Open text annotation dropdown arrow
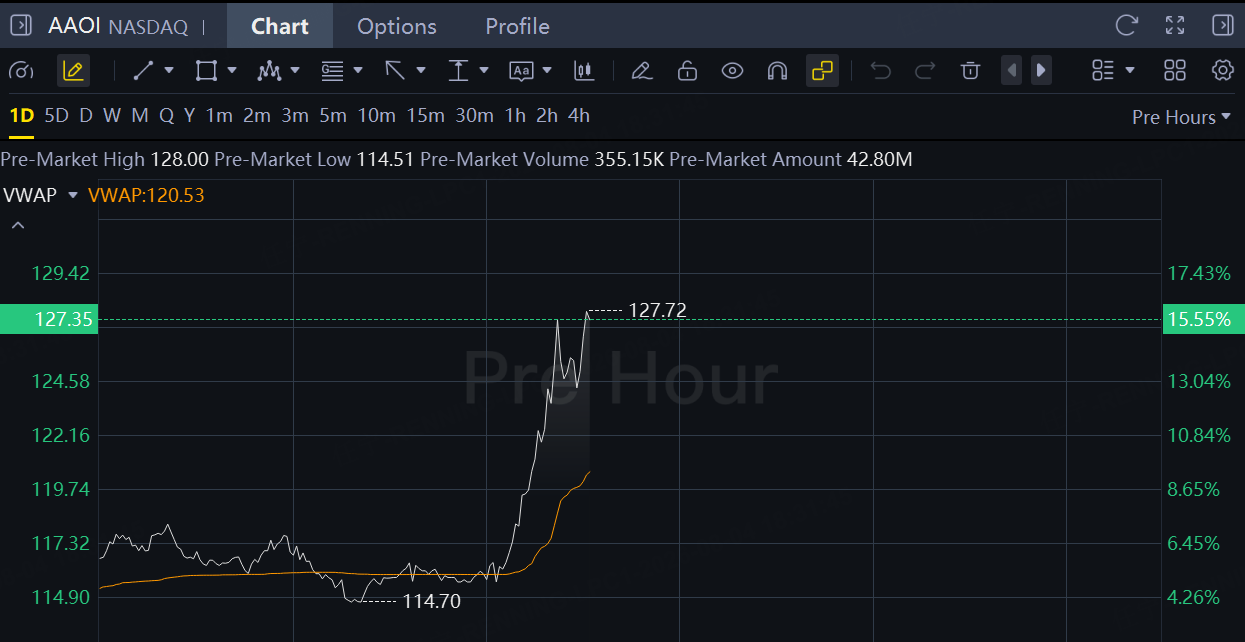This screenshot has height=642, width=1245. tap(547, 71)
